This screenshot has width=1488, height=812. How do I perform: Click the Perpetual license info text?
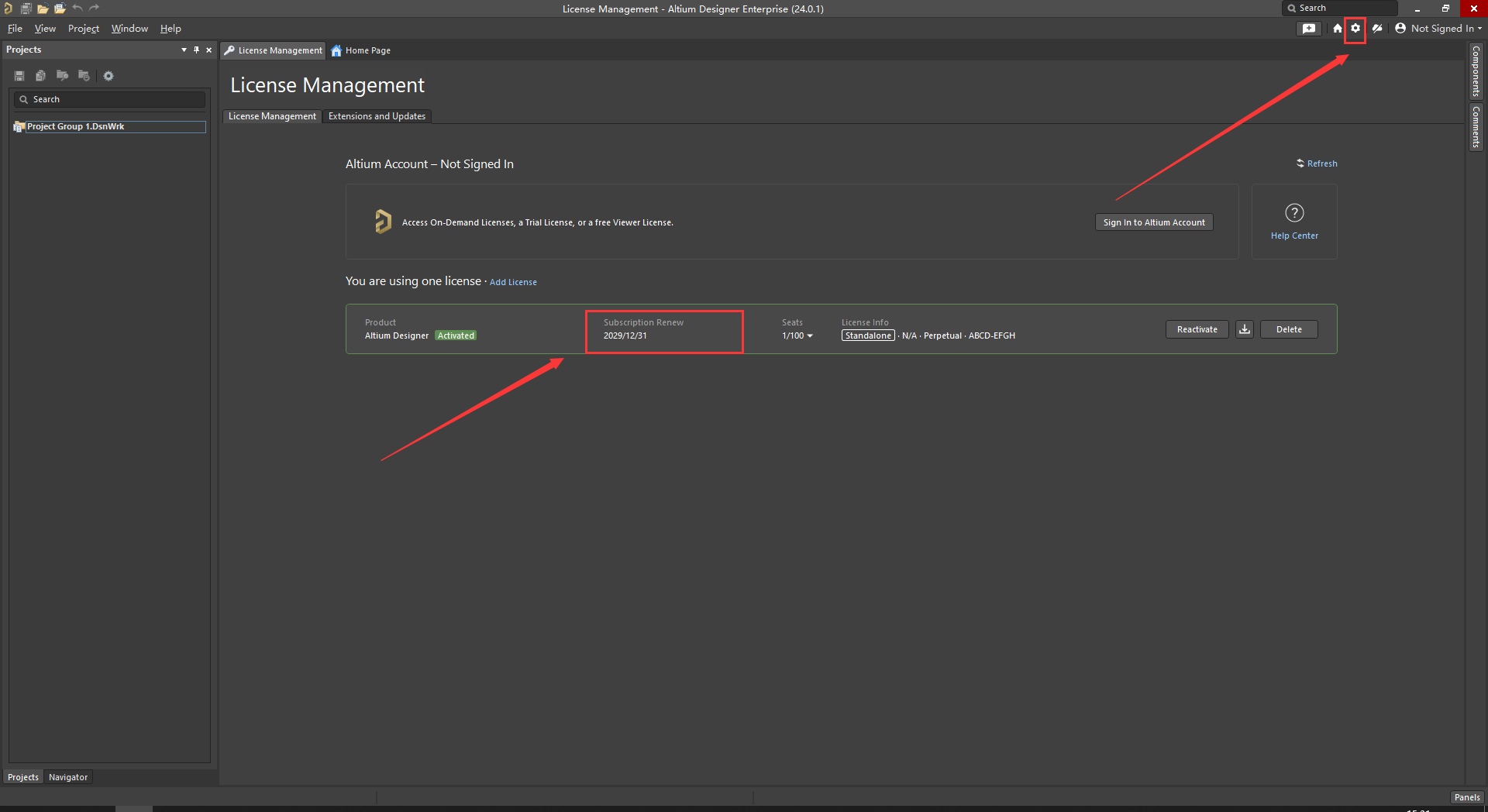[942, 335]
